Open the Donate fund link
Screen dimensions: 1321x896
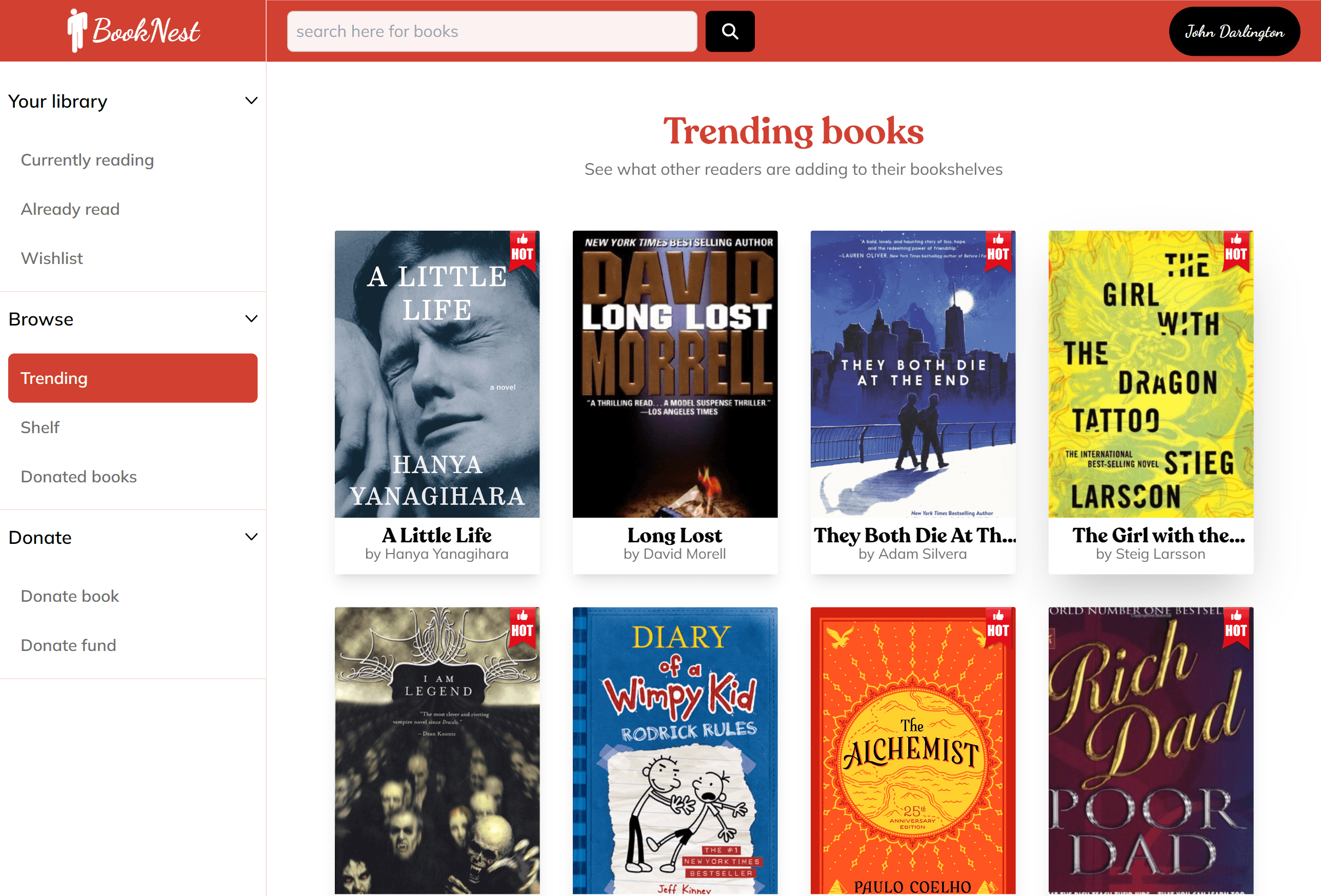[x=68, y=645]
